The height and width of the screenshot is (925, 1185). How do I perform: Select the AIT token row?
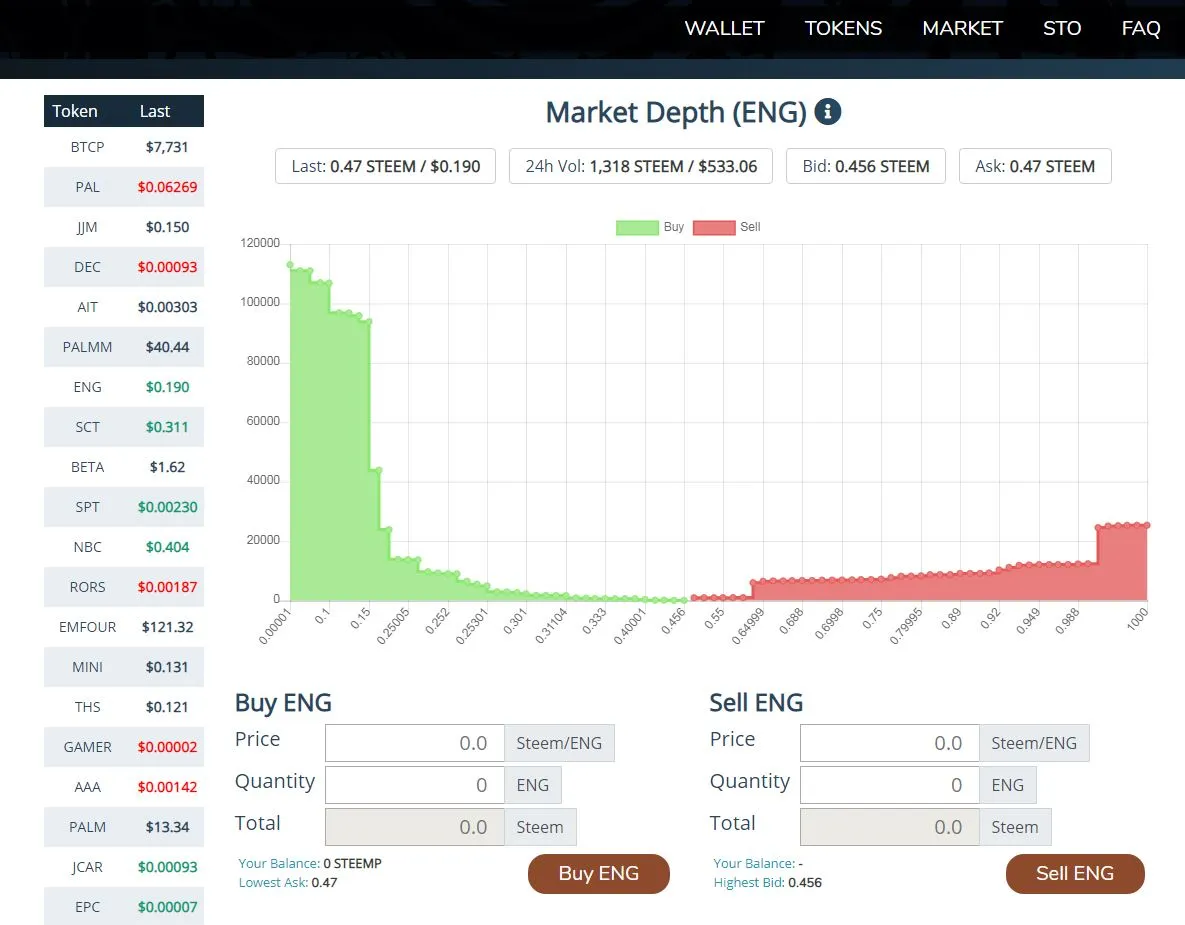[x=124, y=307]
